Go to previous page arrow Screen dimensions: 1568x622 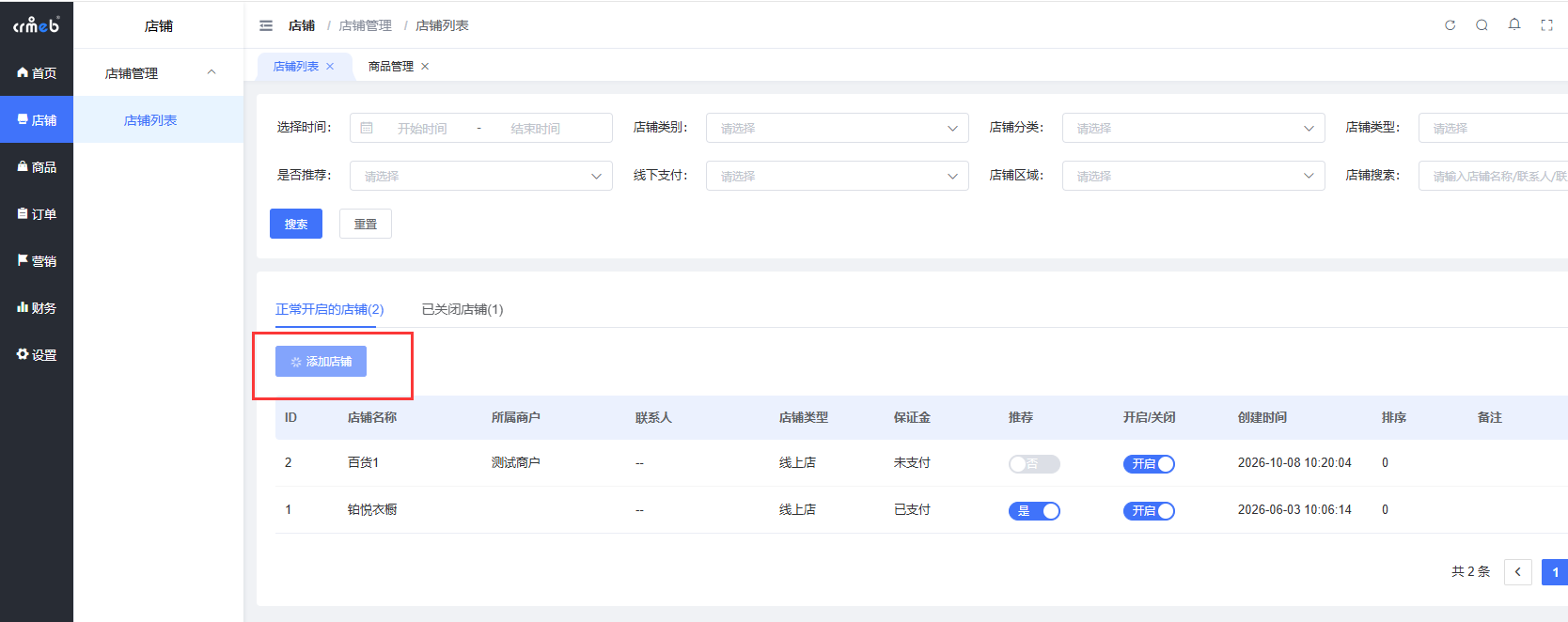[x=1518, y=571]
